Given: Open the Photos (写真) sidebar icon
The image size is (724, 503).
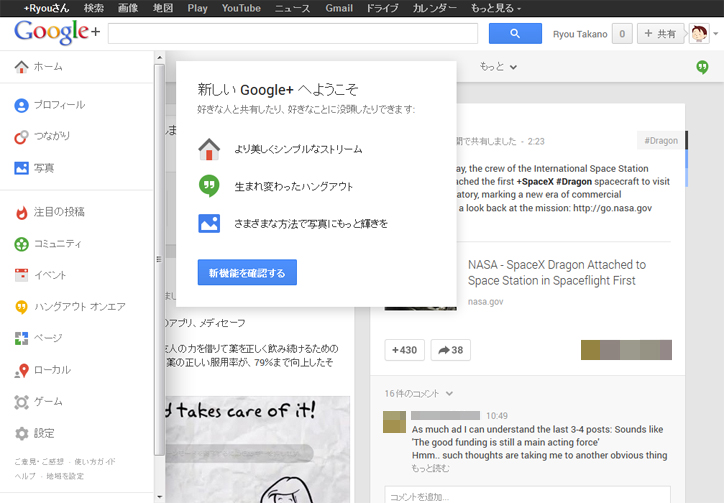Looking at the screenshot, I should 21,168.
